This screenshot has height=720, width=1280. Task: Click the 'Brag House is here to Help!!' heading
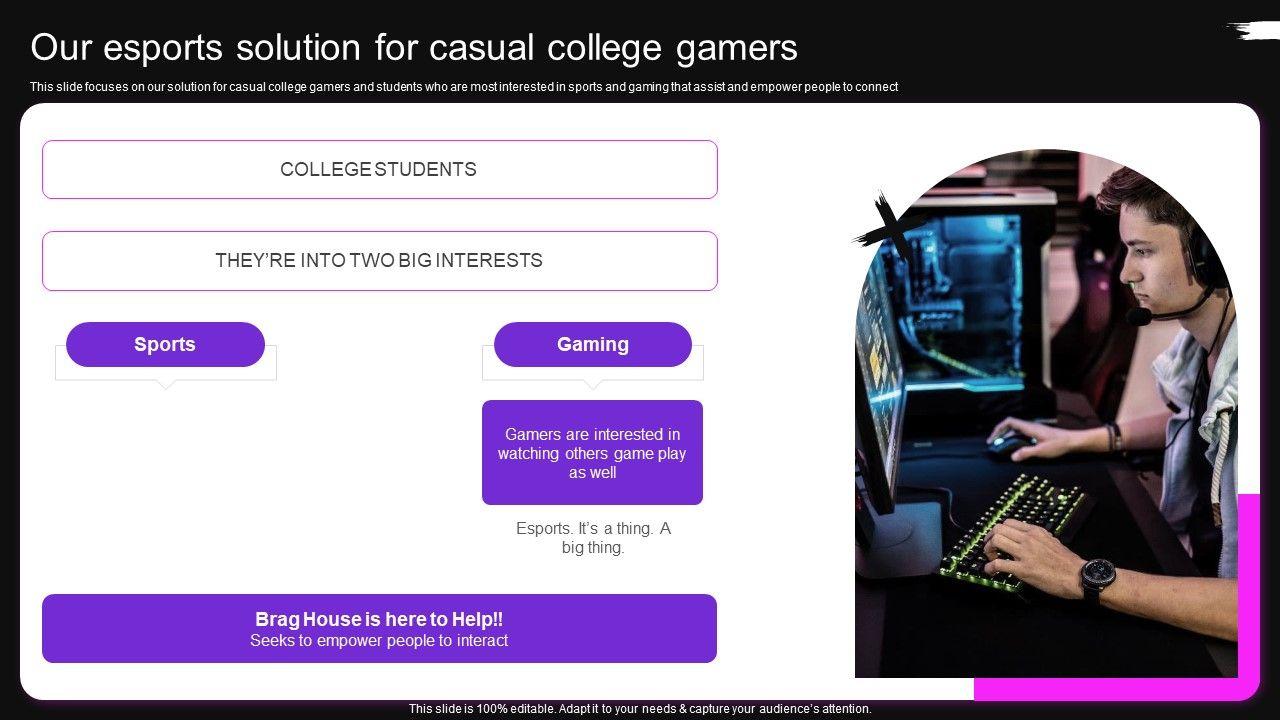[x=379, y=619]
